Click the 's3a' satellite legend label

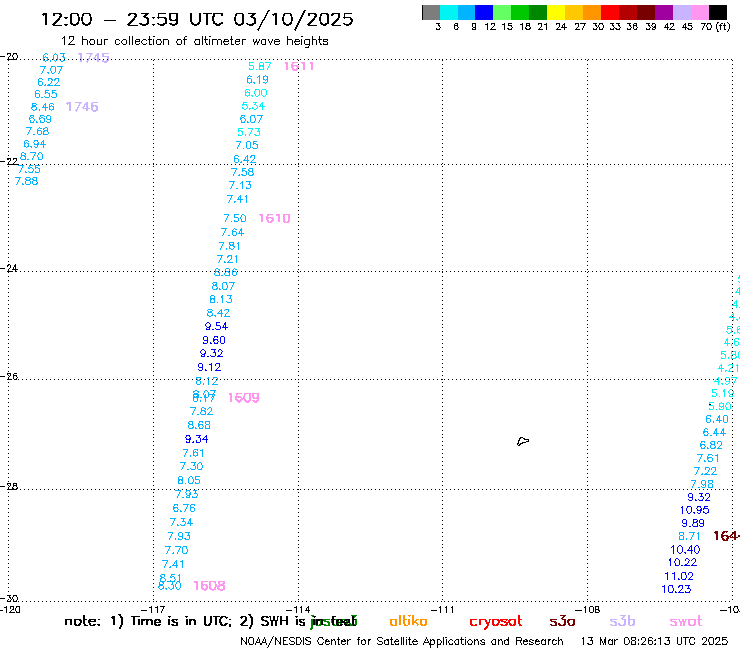[x=562, y=621]
